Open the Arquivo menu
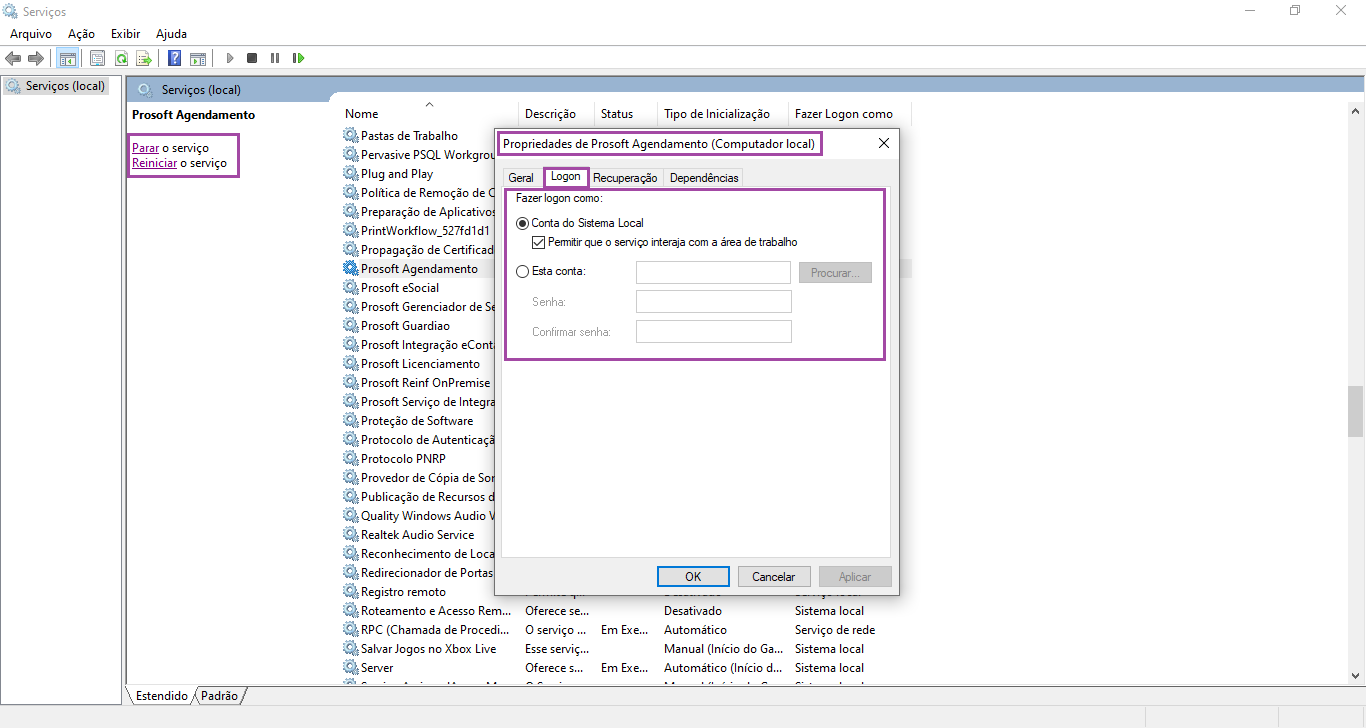The height and width of the screenshot is (728, 1366). click(x=31, y=34)
